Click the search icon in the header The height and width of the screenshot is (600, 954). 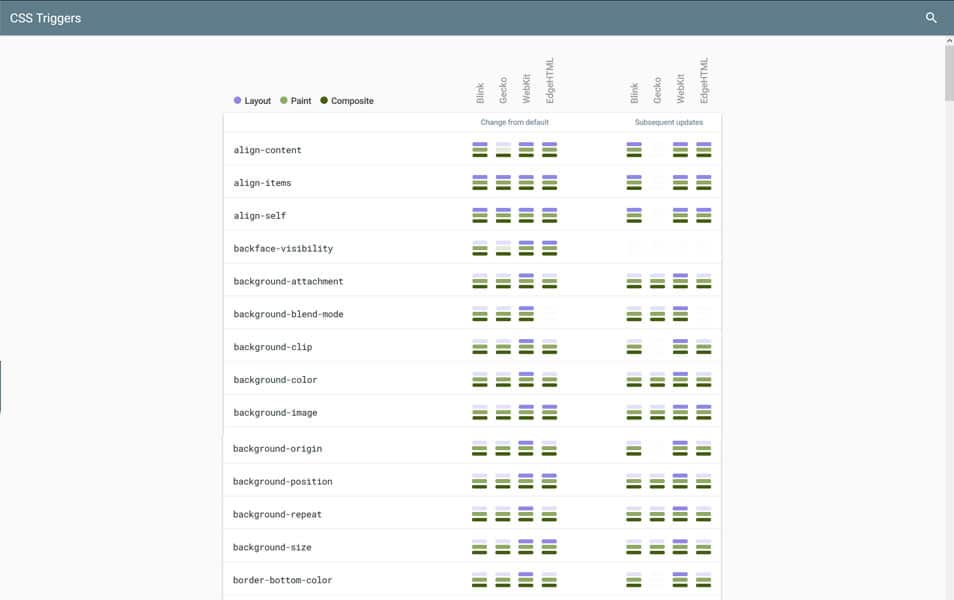(931, 18)
